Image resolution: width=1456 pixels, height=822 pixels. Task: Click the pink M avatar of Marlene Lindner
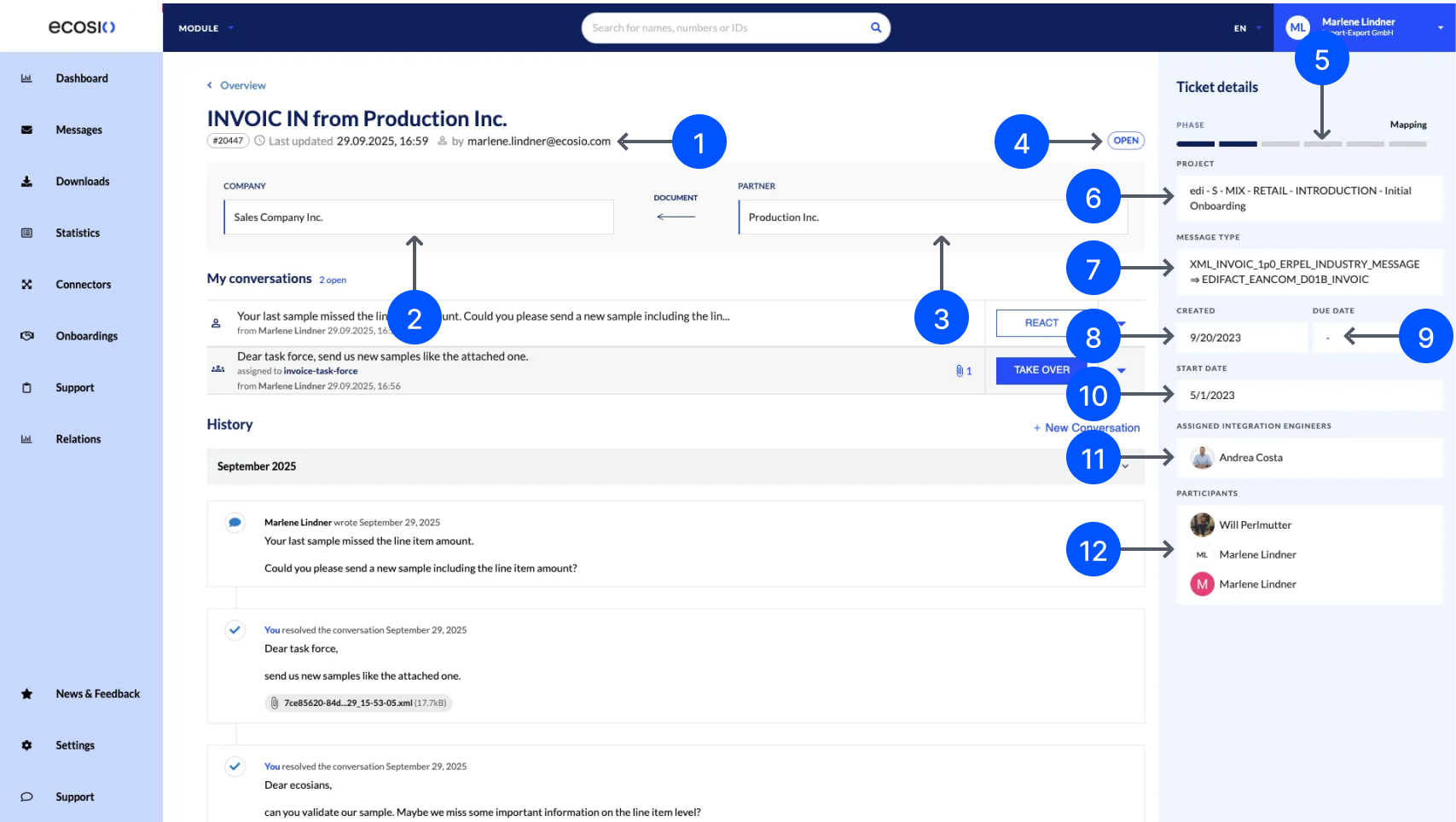pyautogui.click(x=1202, y=584)
